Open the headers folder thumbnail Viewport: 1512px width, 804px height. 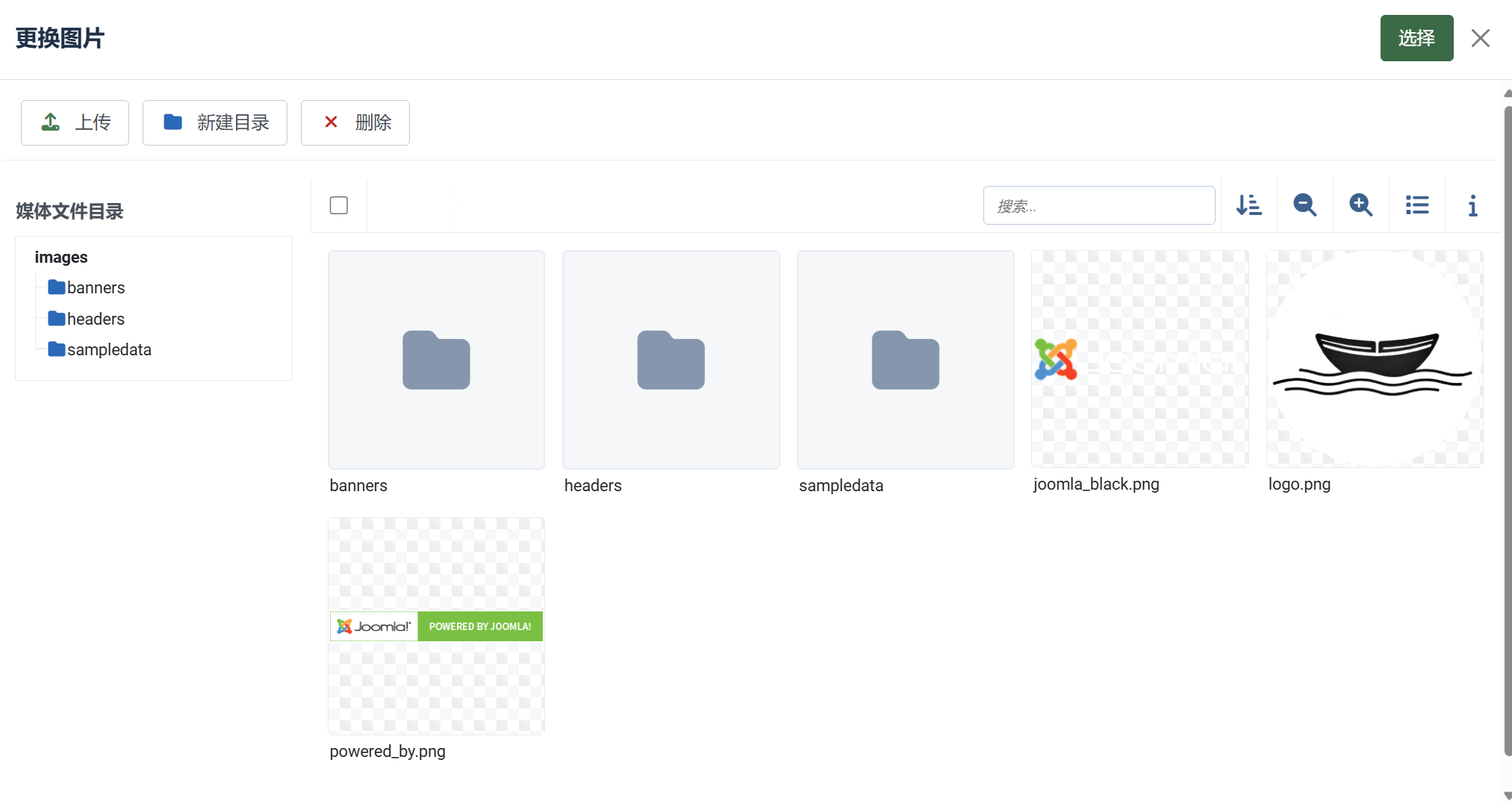tap(671, 360)
